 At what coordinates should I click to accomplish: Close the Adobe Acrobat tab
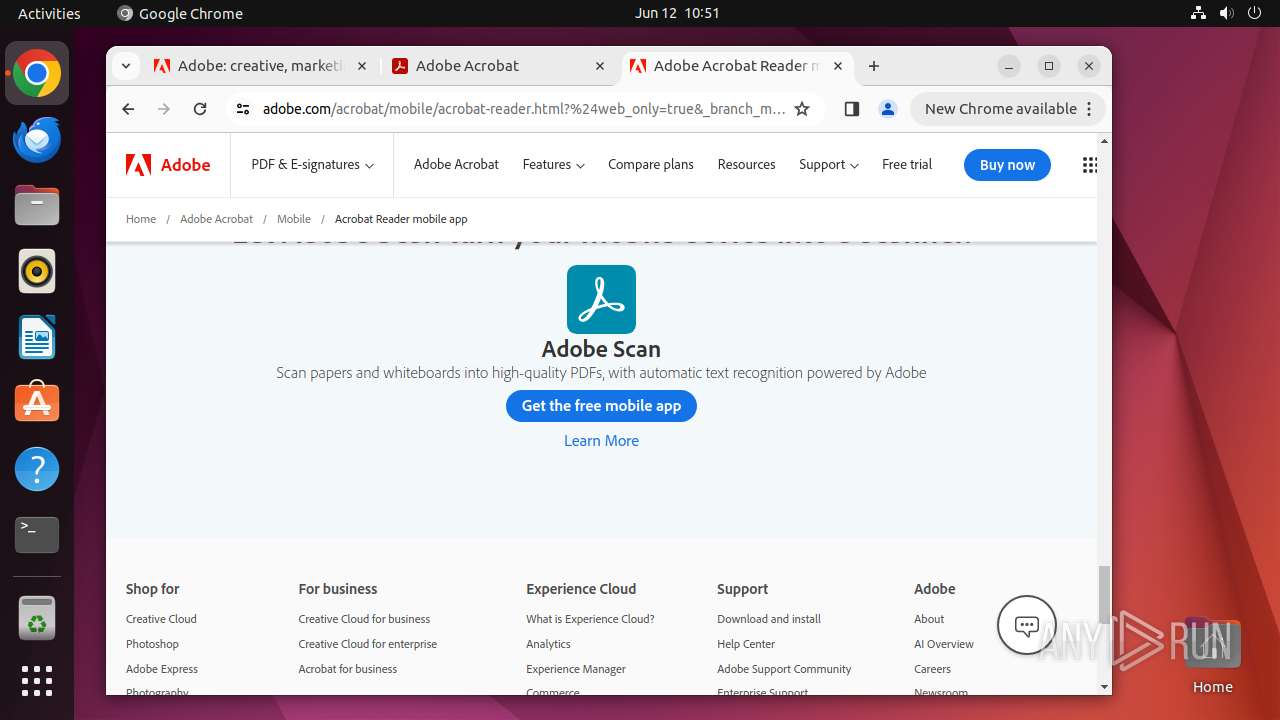point(600,66)
